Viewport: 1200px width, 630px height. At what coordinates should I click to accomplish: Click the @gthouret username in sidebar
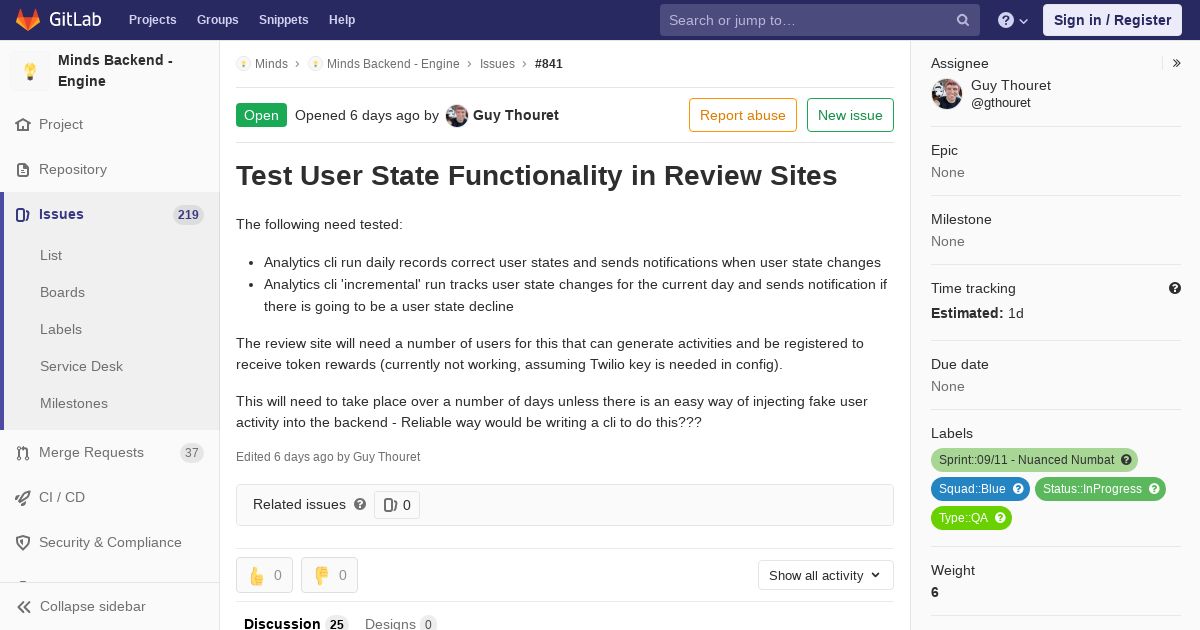pyautogui.click(x=1001, y=103)
